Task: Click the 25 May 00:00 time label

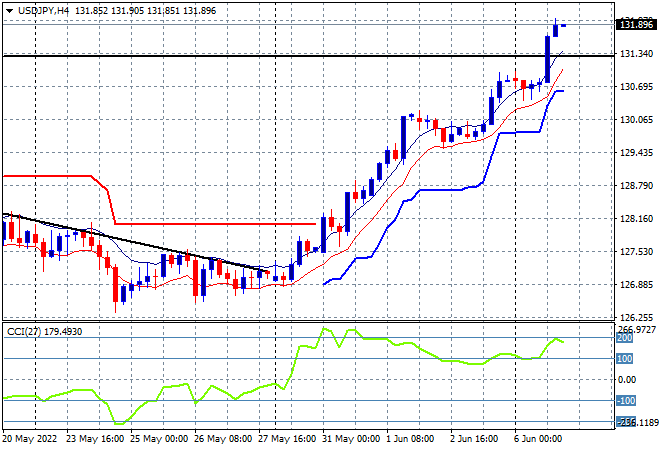Action: (x=159, y=439)
